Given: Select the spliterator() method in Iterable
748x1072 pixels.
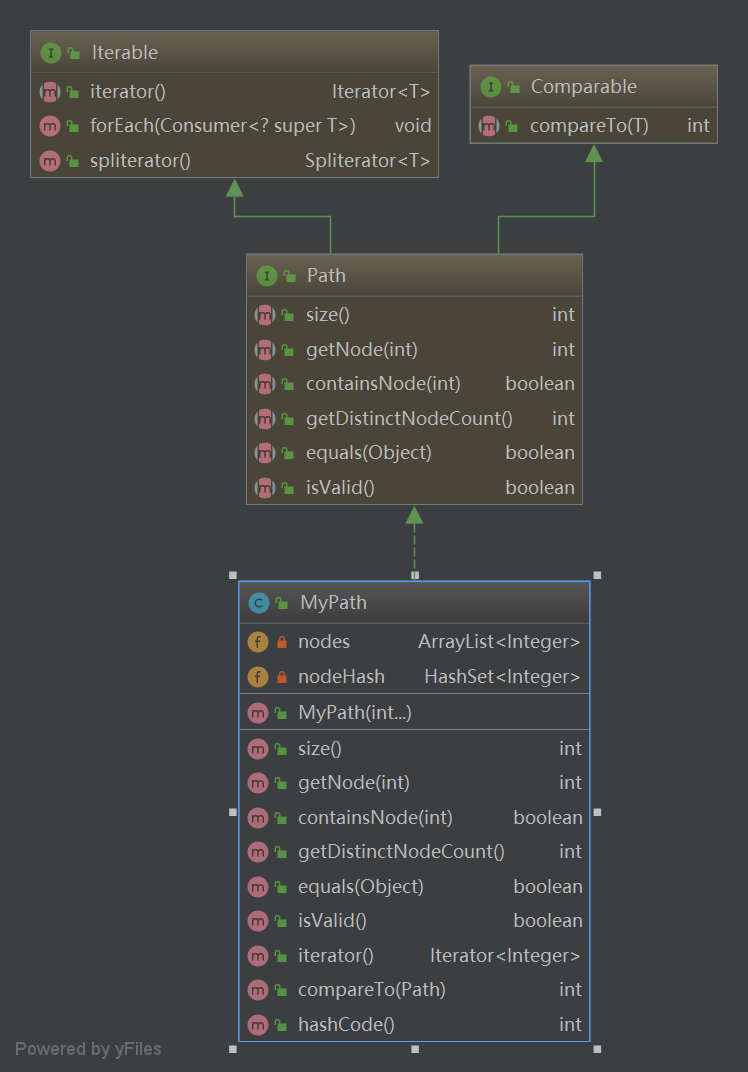Looking at the screenshot, I should 140,160.
